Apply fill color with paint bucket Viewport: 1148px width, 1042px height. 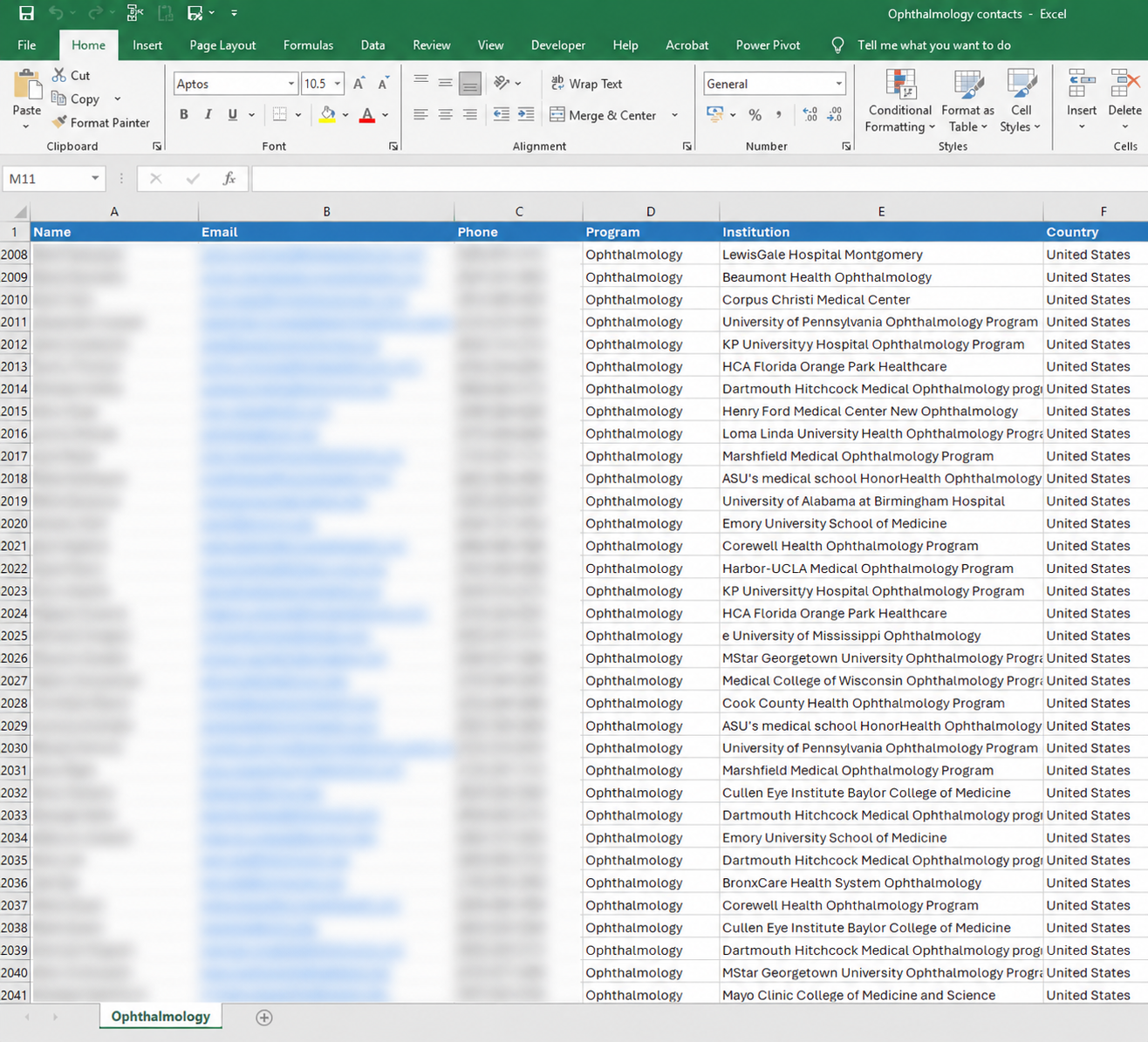328,114
